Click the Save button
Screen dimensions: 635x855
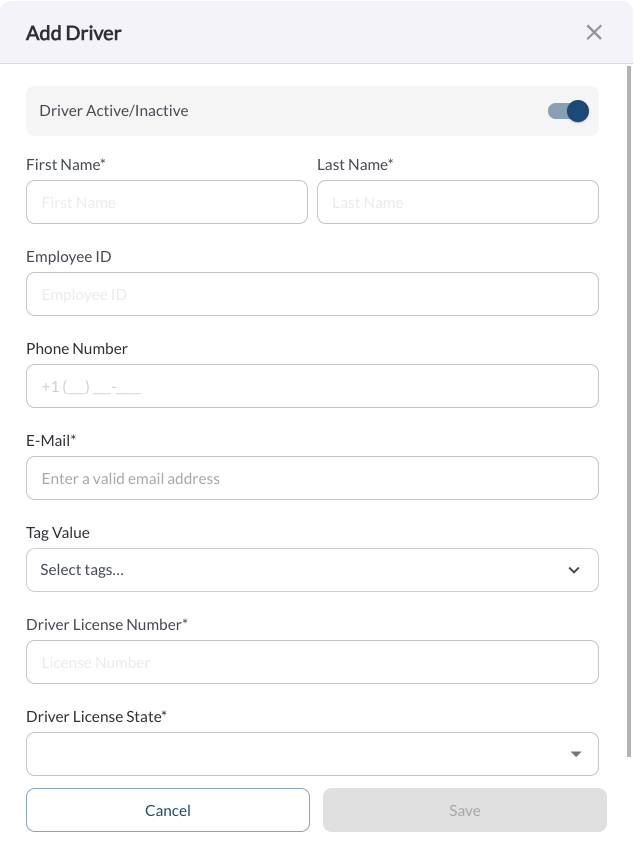[x=464, y=810]
